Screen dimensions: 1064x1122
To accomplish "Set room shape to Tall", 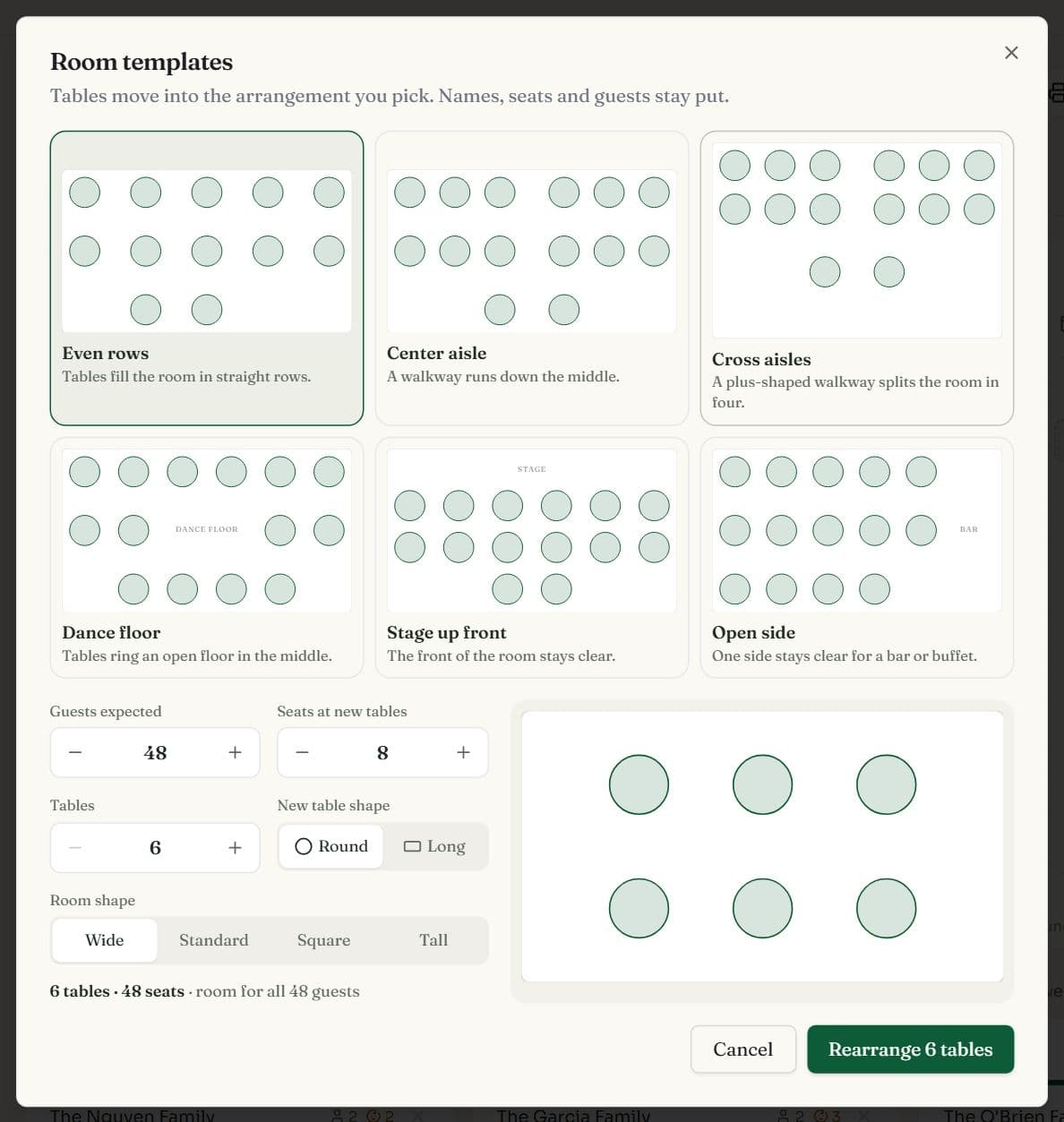I will coord(433,940).
